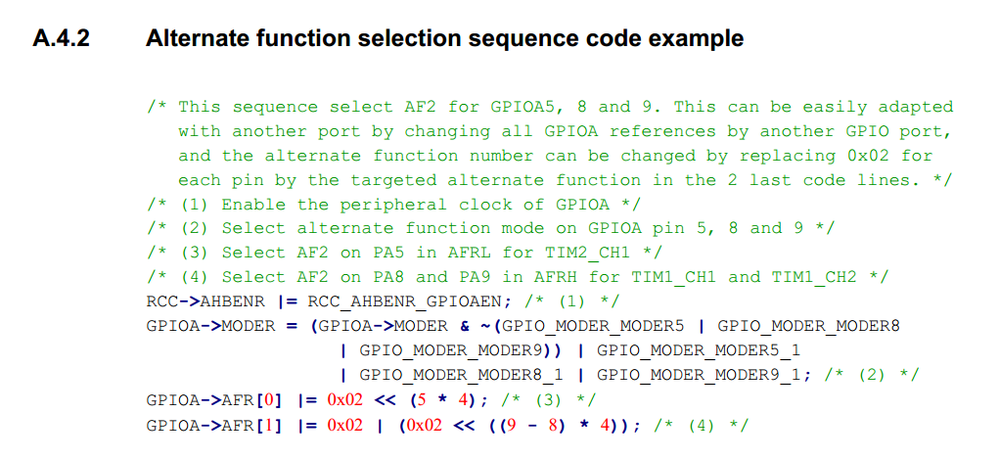Click the /* (3) */ comment after AFR[0] line
The height and width of the screenshot is (464, 999).
548,400
